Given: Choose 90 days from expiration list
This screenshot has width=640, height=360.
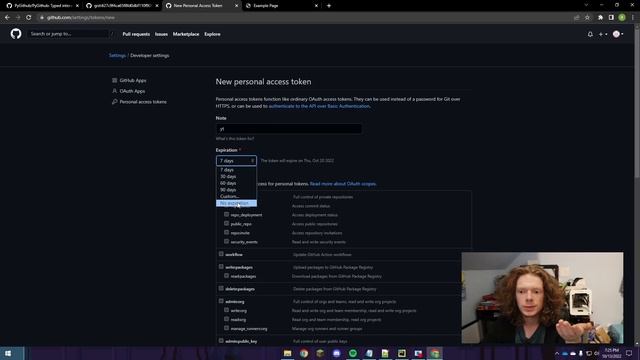Looking at the screenshot, I should pyautogui.click(x=236, y=190).
